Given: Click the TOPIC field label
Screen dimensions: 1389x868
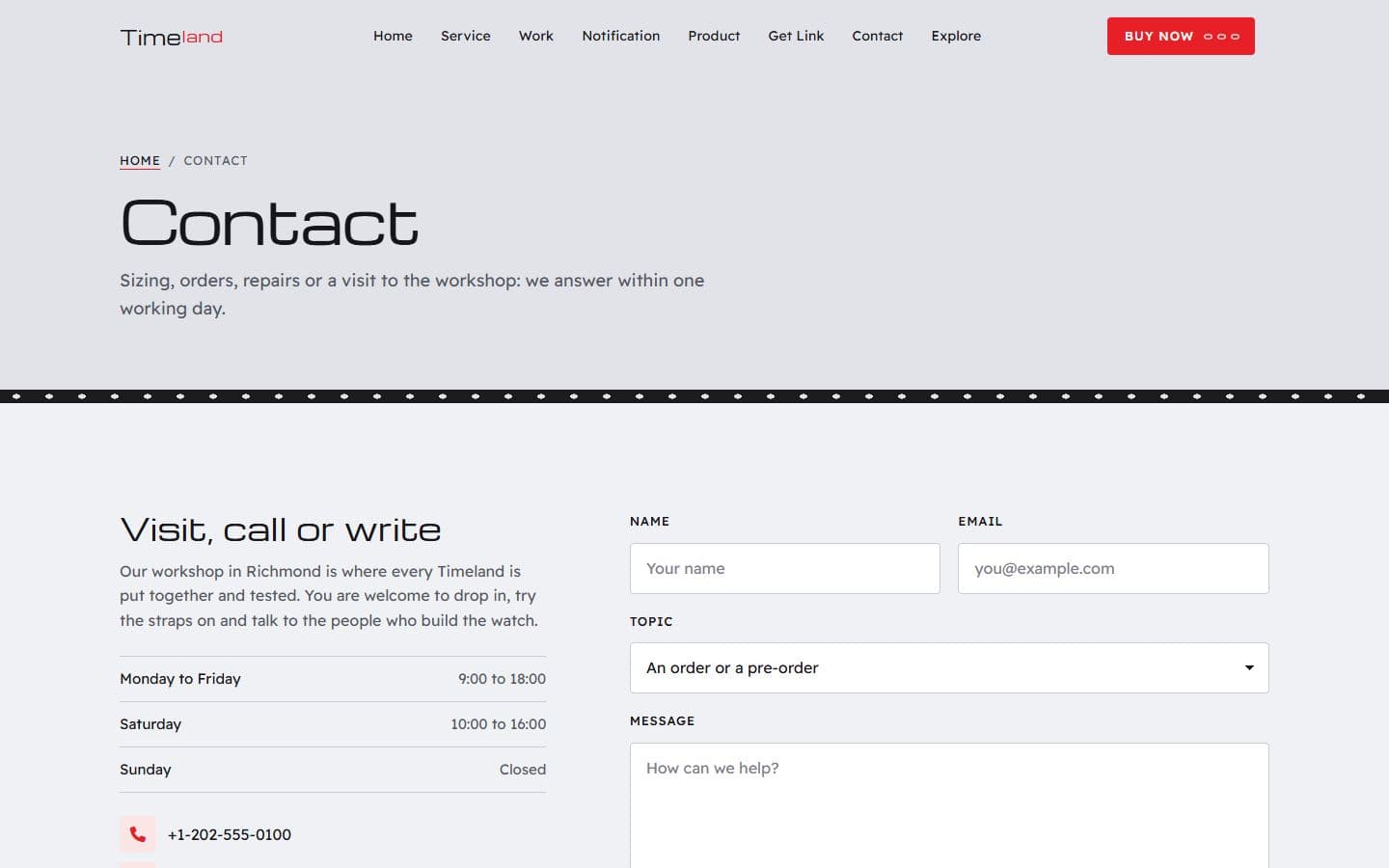Looking at the screenshot, I should tap(651, 621).
